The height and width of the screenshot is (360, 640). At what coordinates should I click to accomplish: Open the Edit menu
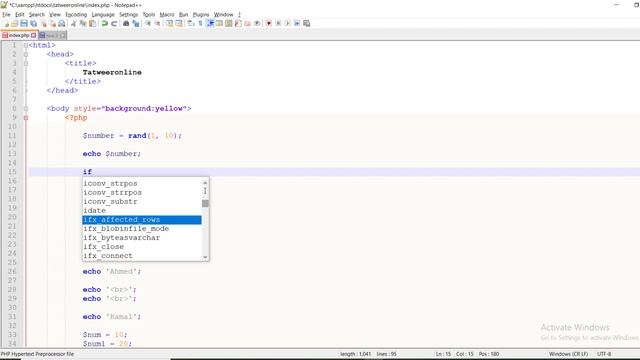[20, 15]
